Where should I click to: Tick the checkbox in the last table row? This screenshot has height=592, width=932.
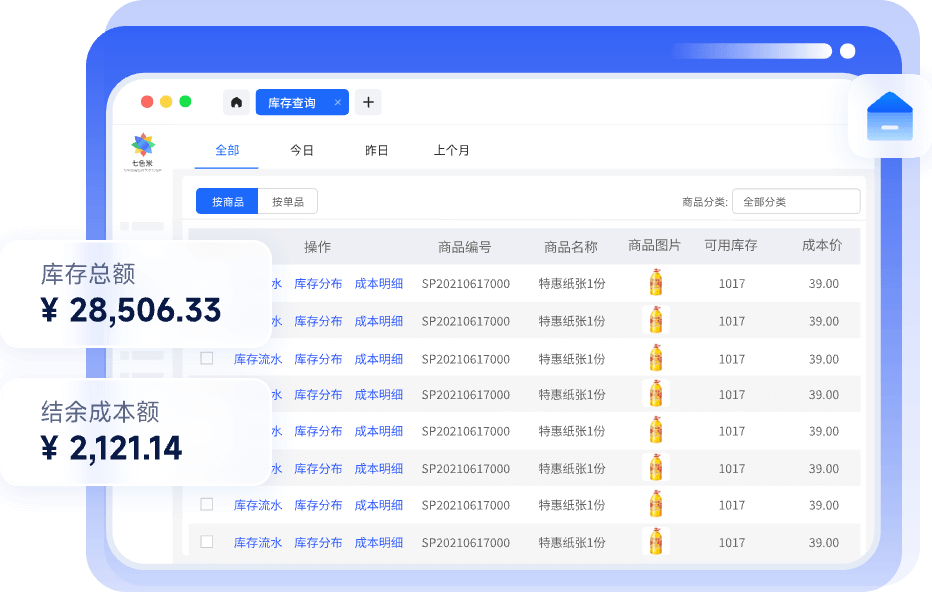(207, 542)
